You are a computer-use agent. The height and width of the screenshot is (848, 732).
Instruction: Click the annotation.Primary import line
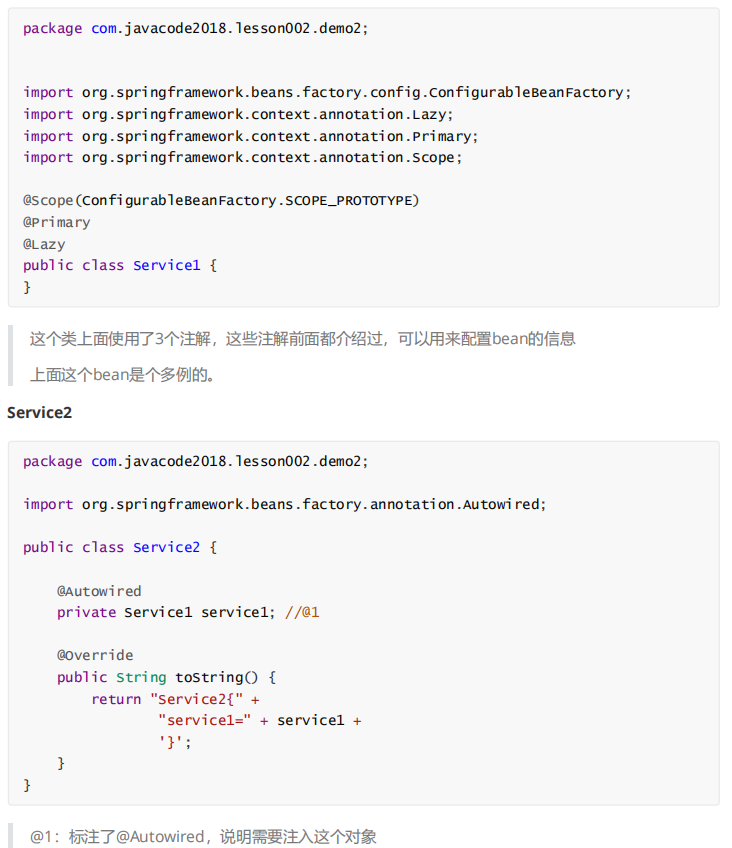click(x=250, y=136)
